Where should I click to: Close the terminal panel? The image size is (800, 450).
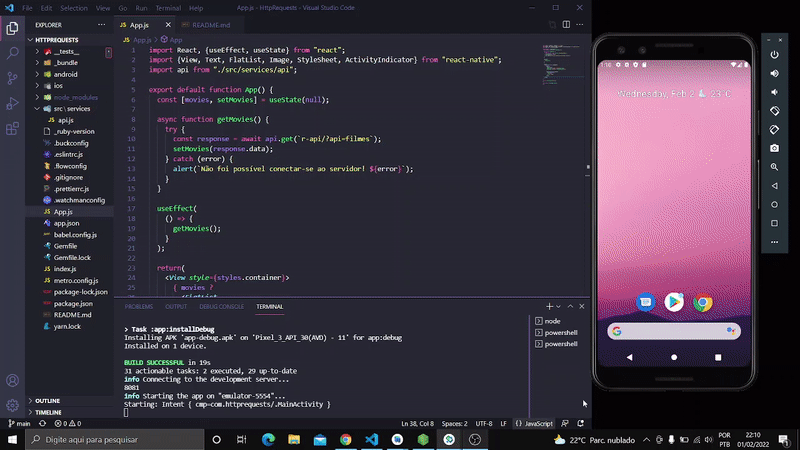coord(582,307)
